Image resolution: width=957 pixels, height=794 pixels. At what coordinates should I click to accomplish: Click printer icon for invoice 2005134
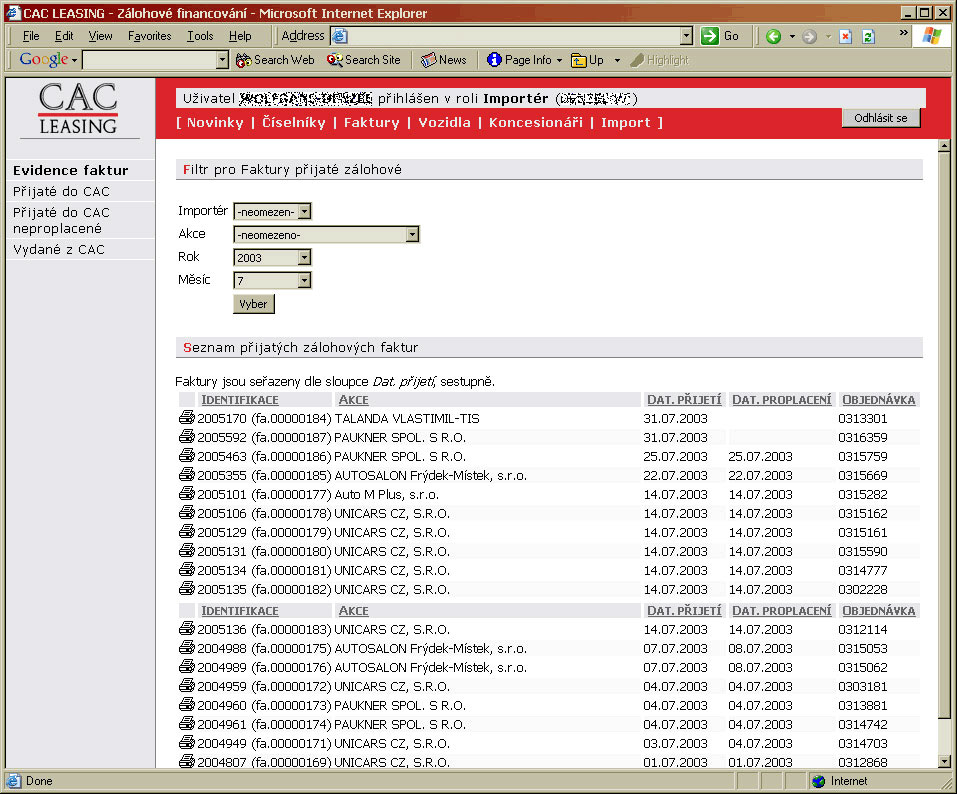click(x=187, y=569)
